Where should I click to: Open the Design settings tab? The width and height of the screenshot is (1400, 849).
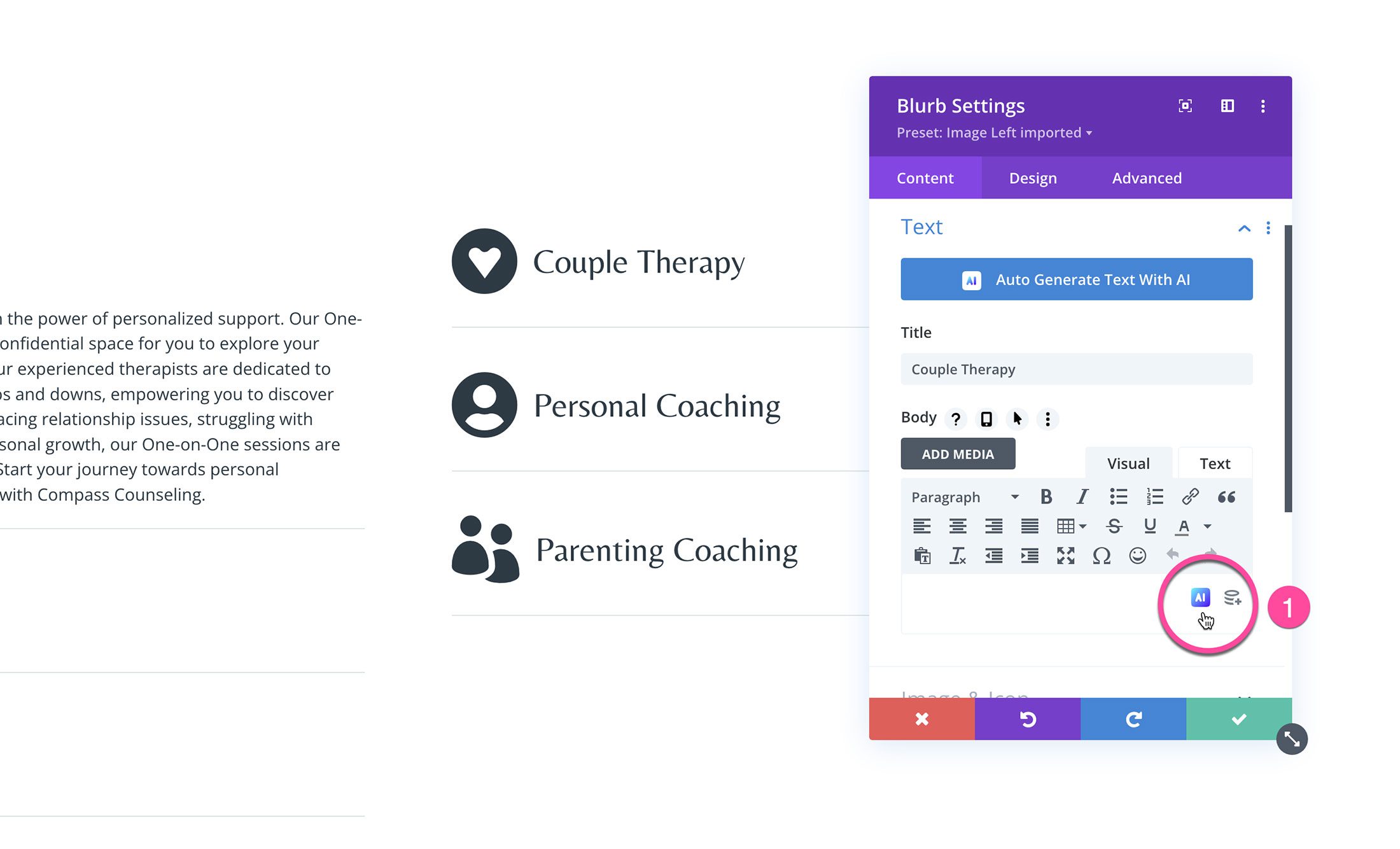tap(1034, 177)
